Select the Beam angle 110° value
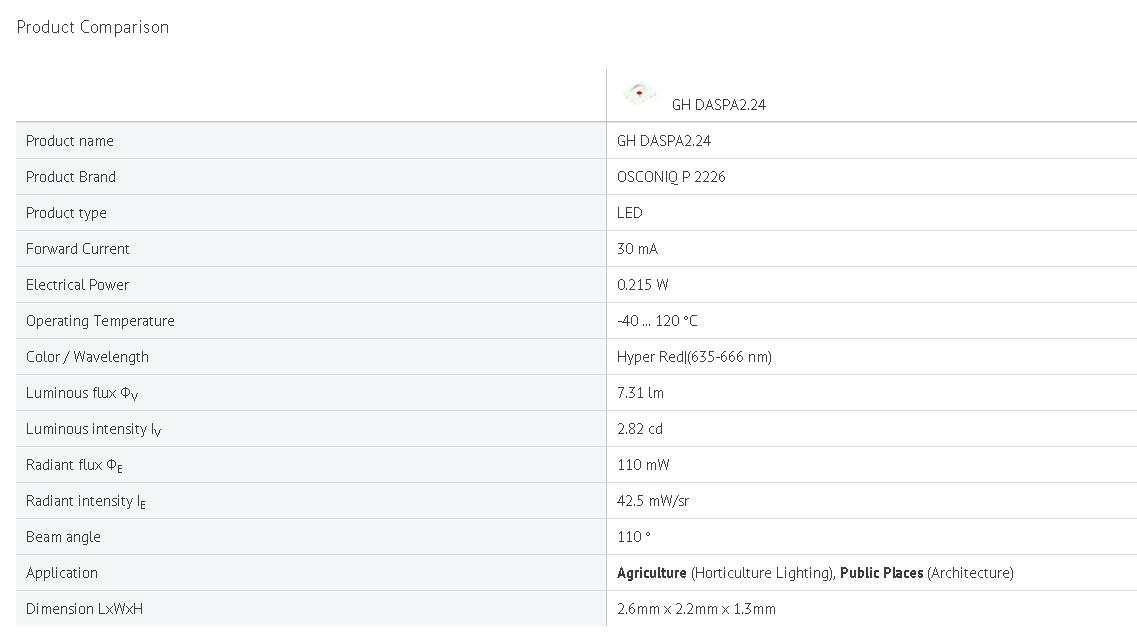 pyautogui.click(x=634, y=537)
